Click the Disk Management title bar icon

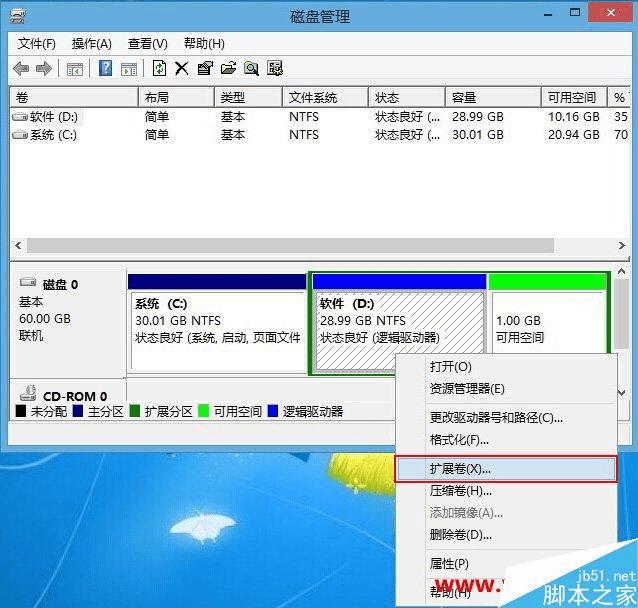(17, 15)
